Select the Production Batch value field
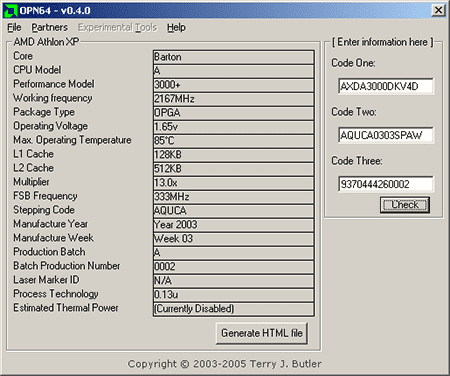The width and height of the screenshot is (450, 376). [234, 253]
